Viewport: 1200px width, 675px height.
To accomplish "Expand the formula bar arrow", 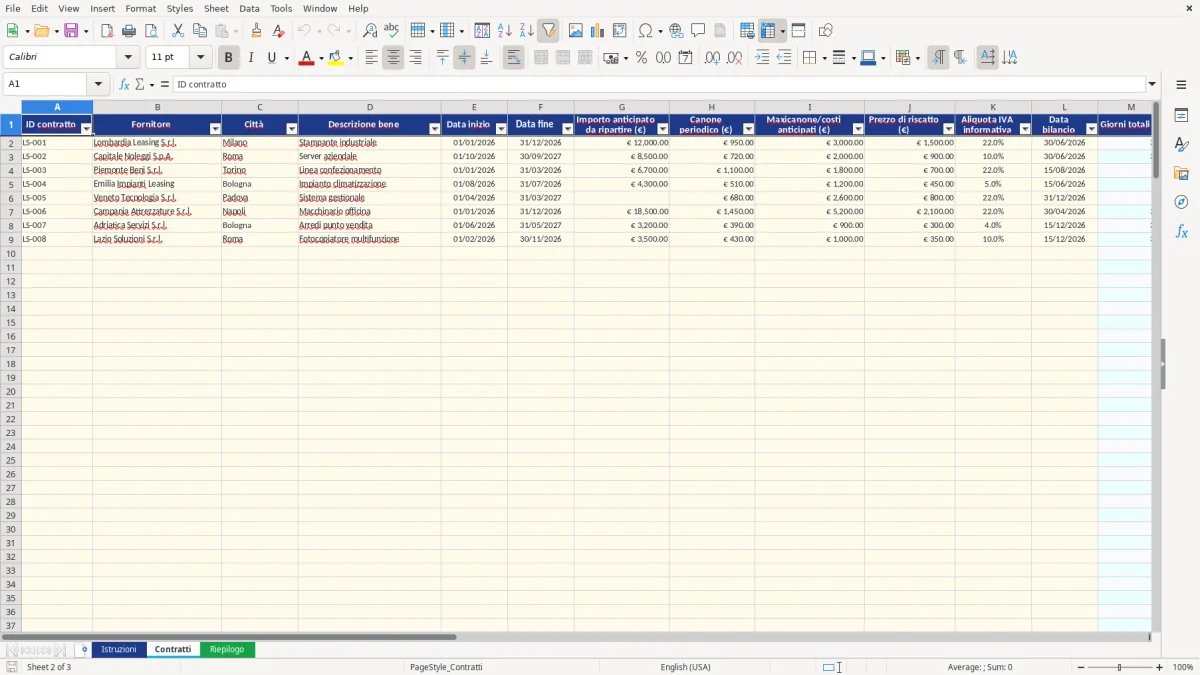I will click(1152, 84).
